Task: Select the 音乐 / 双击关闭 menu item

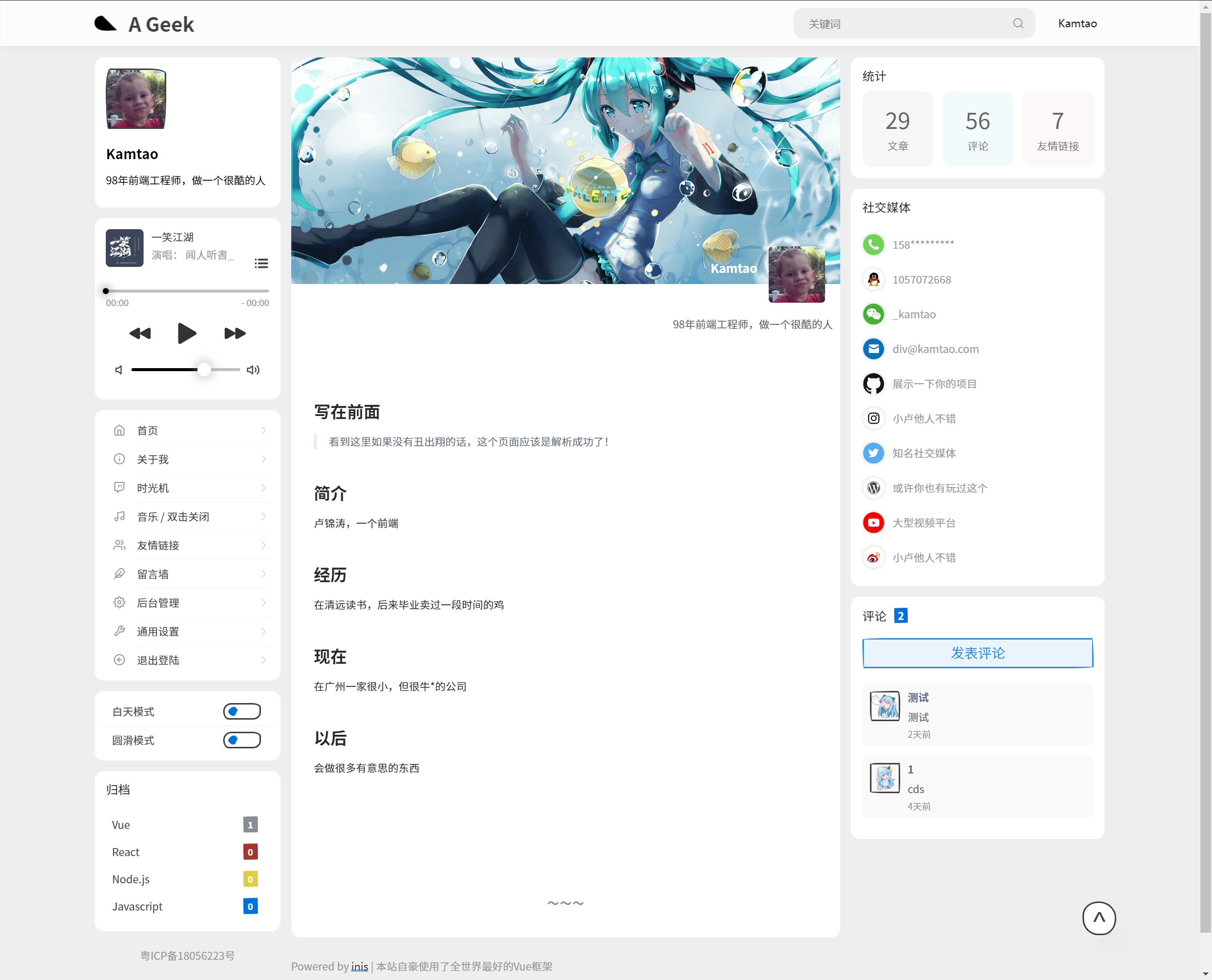Action: click(187, 517)
